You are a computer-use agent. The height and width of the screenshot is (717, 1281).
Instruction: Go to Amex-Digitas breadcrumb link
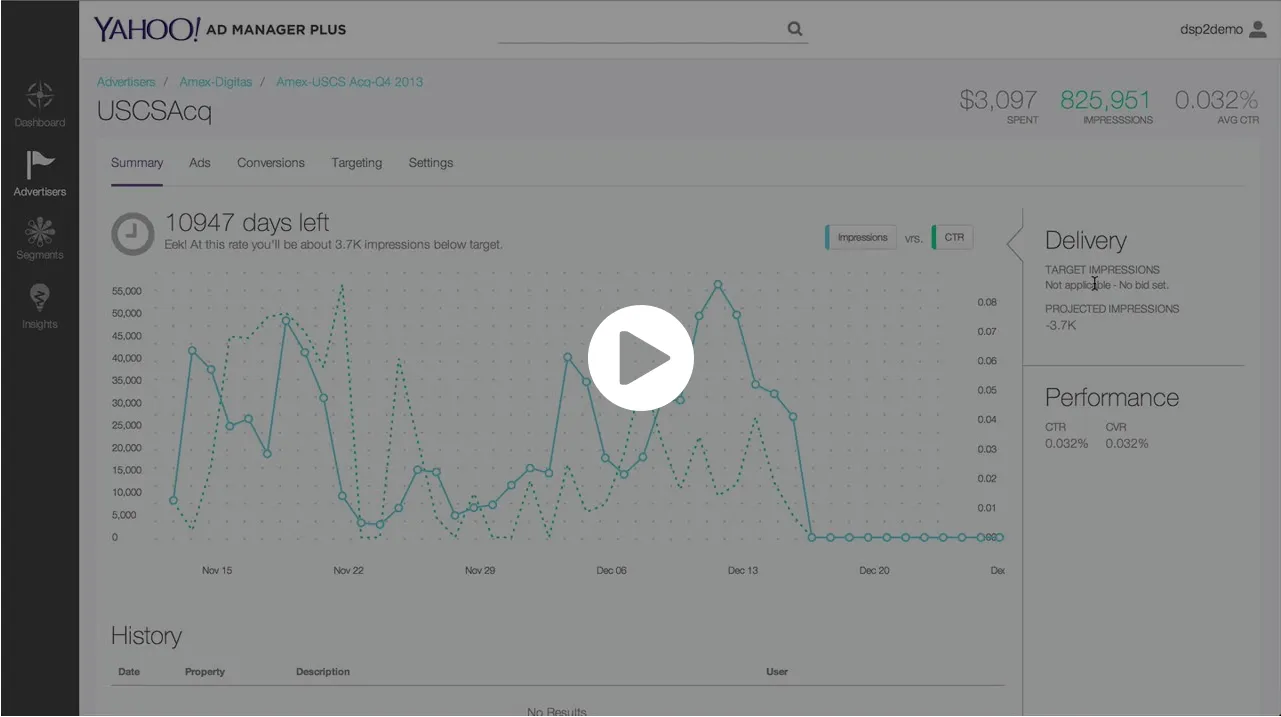[216, 82]
